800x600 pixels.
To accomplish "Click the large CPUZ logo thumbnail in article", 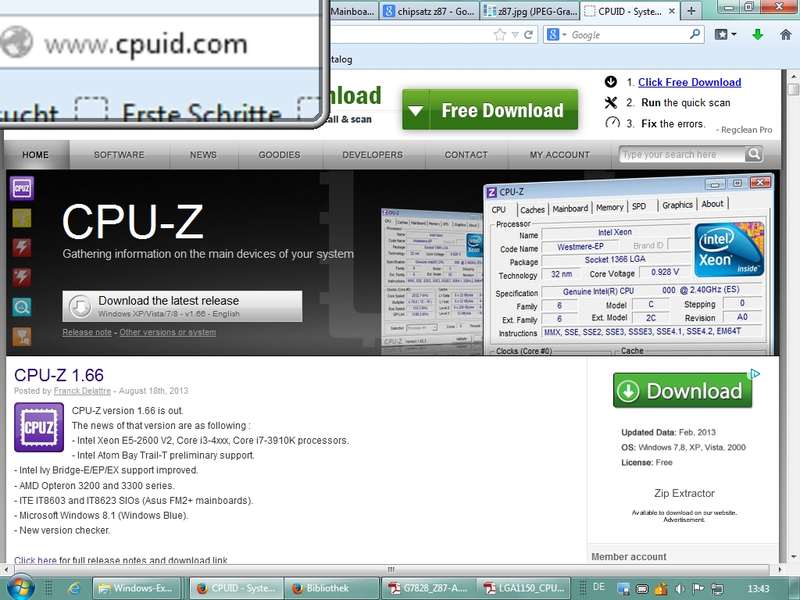I will click(x=39, y=427).
